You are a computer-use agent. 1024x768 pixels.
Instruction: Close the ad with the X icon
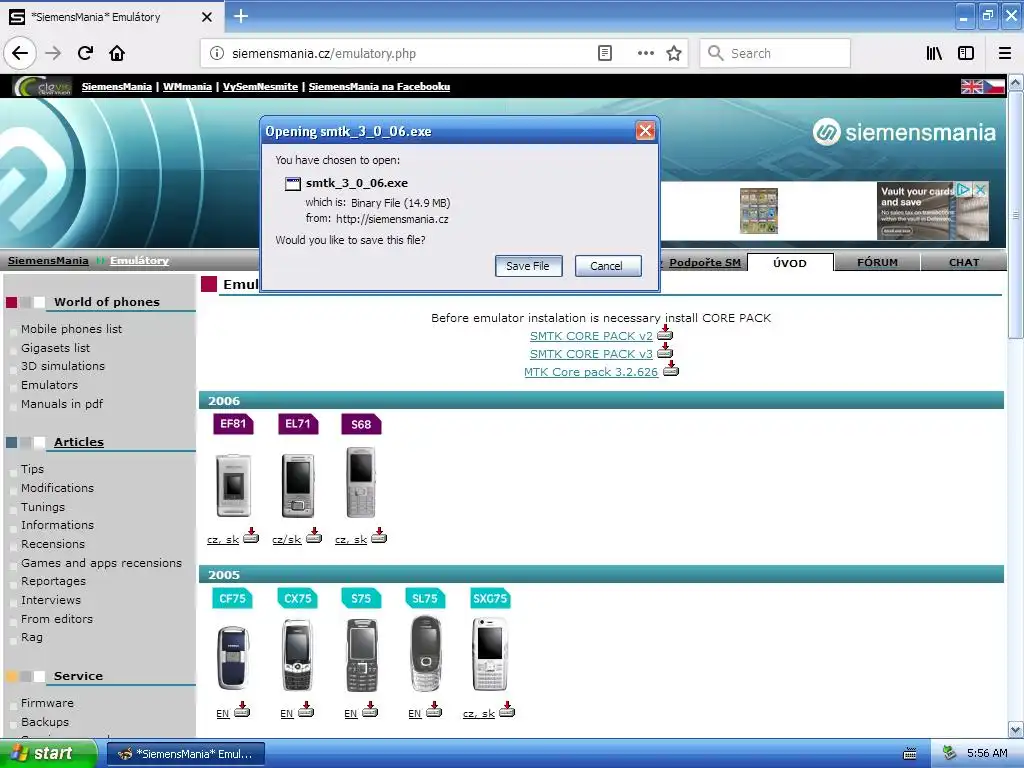click(980, 189)
